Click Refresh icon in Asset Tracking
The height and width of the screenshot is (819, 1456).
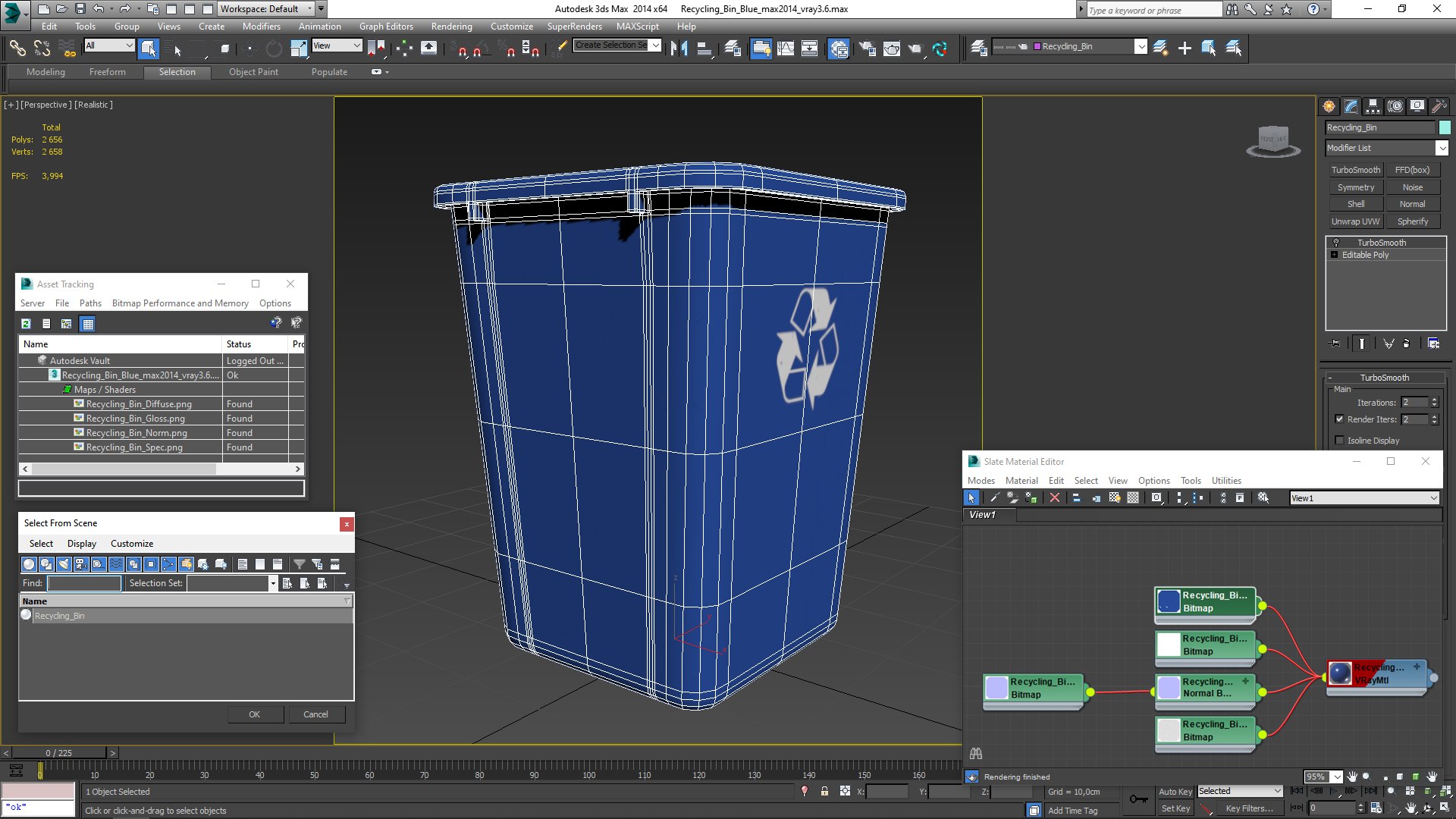(27, 324)
